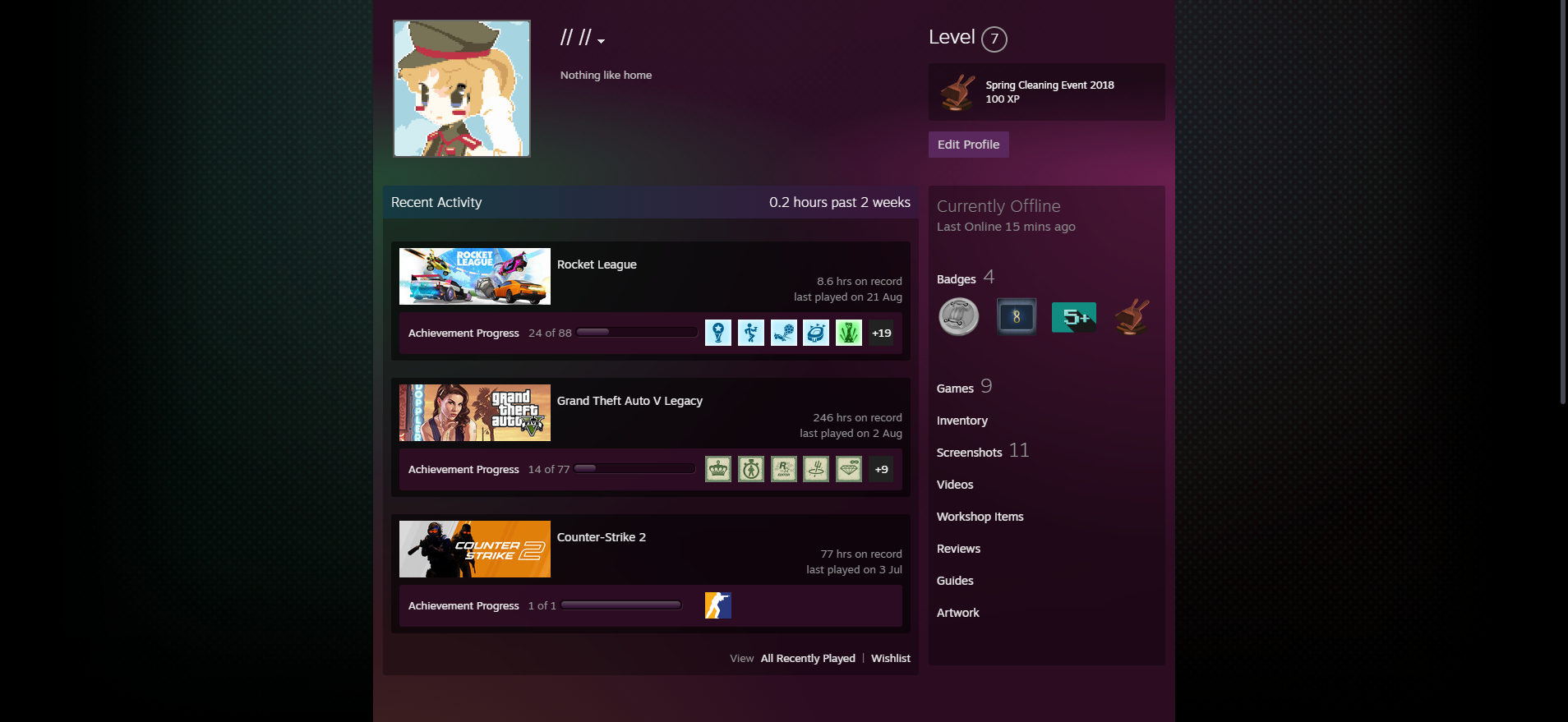Click the Rocket League achievement progress bar
Image resolution: width=1568 pixels, height=722 pixels.
coord(637,333)
